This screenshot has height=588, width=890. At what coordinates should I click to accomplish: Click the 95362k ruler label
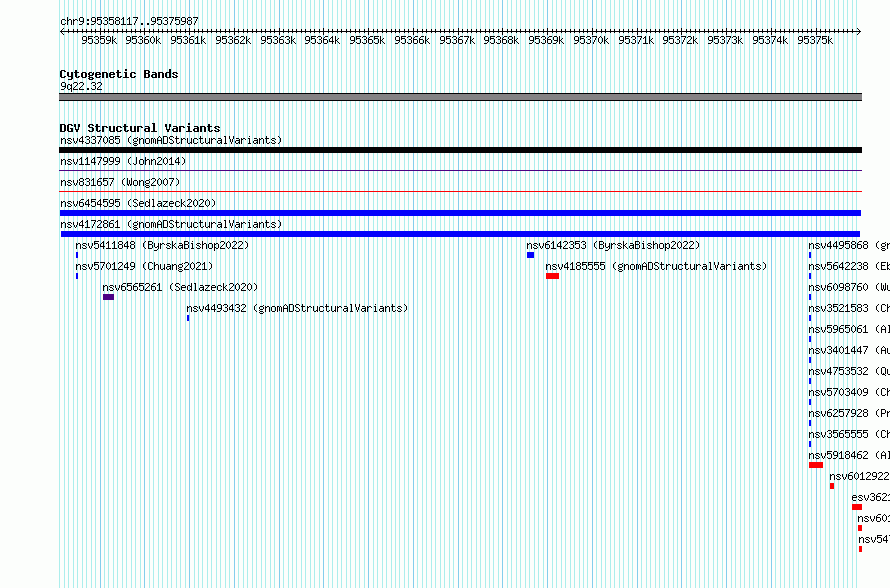[233, 40]
